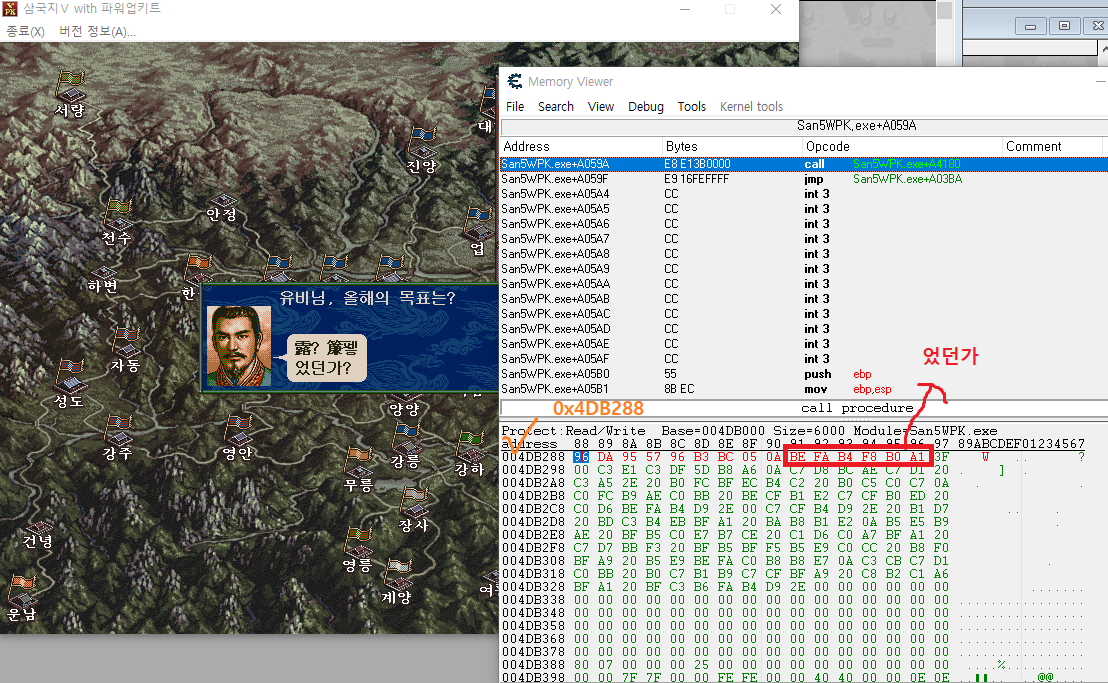
Task: Click the Opcode column header
Action: pyautogui.click(x=903, y=146)
